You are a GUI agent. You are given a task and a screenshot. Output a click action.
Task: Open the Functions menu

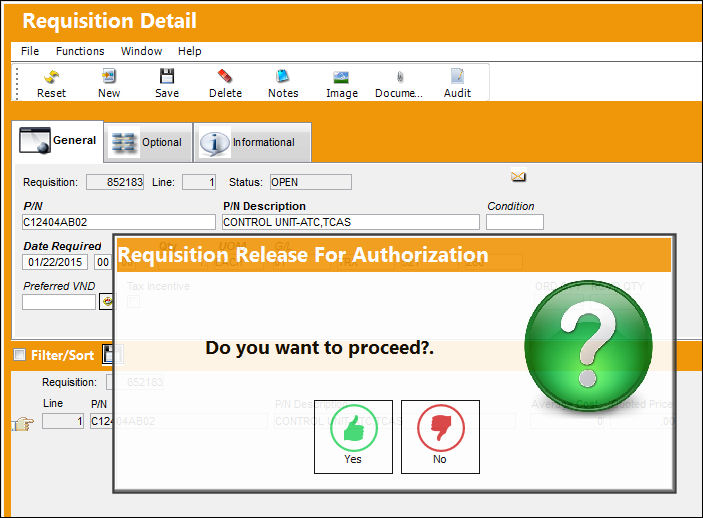(x=80, y=51)
